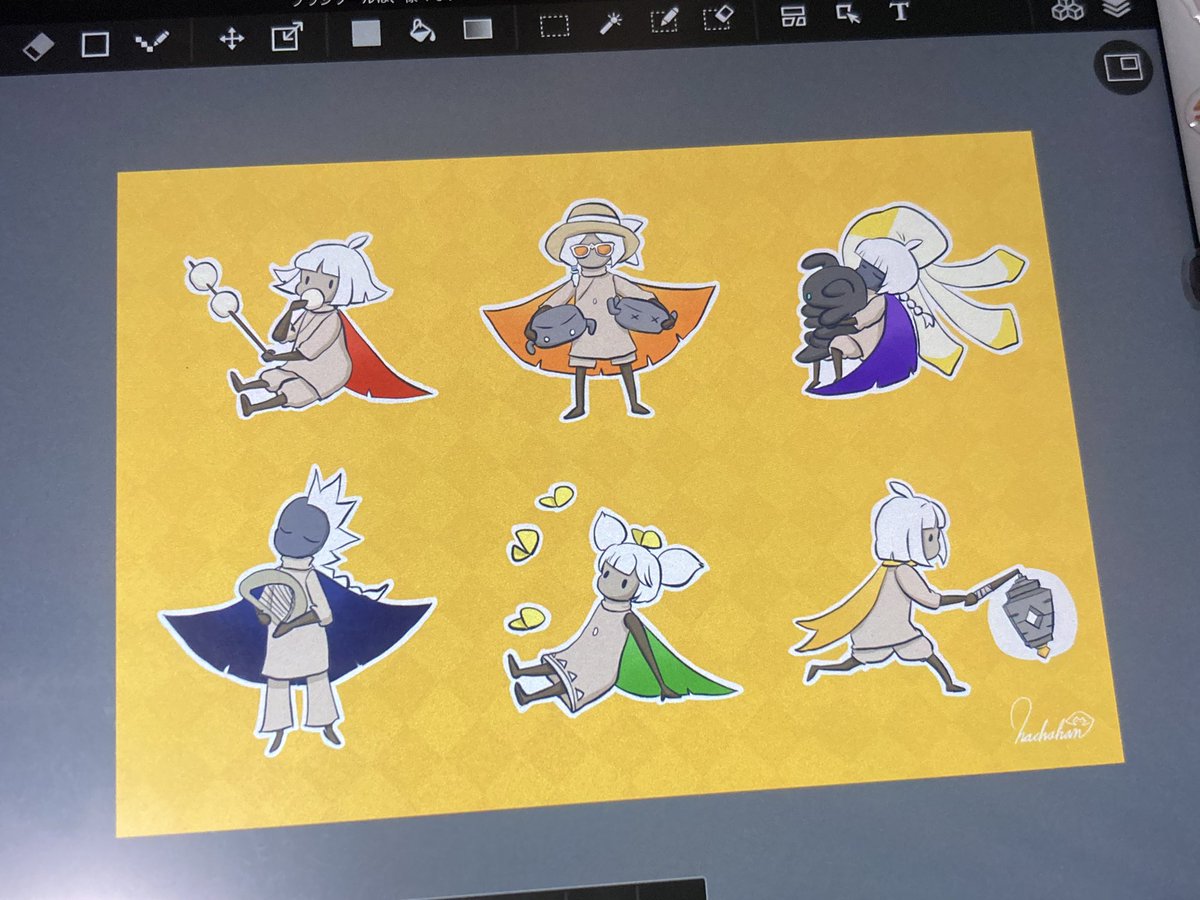This screenshot has height=900, width=1200.
Task: Select the Operation cursor tool
Action: pos(848,13)
